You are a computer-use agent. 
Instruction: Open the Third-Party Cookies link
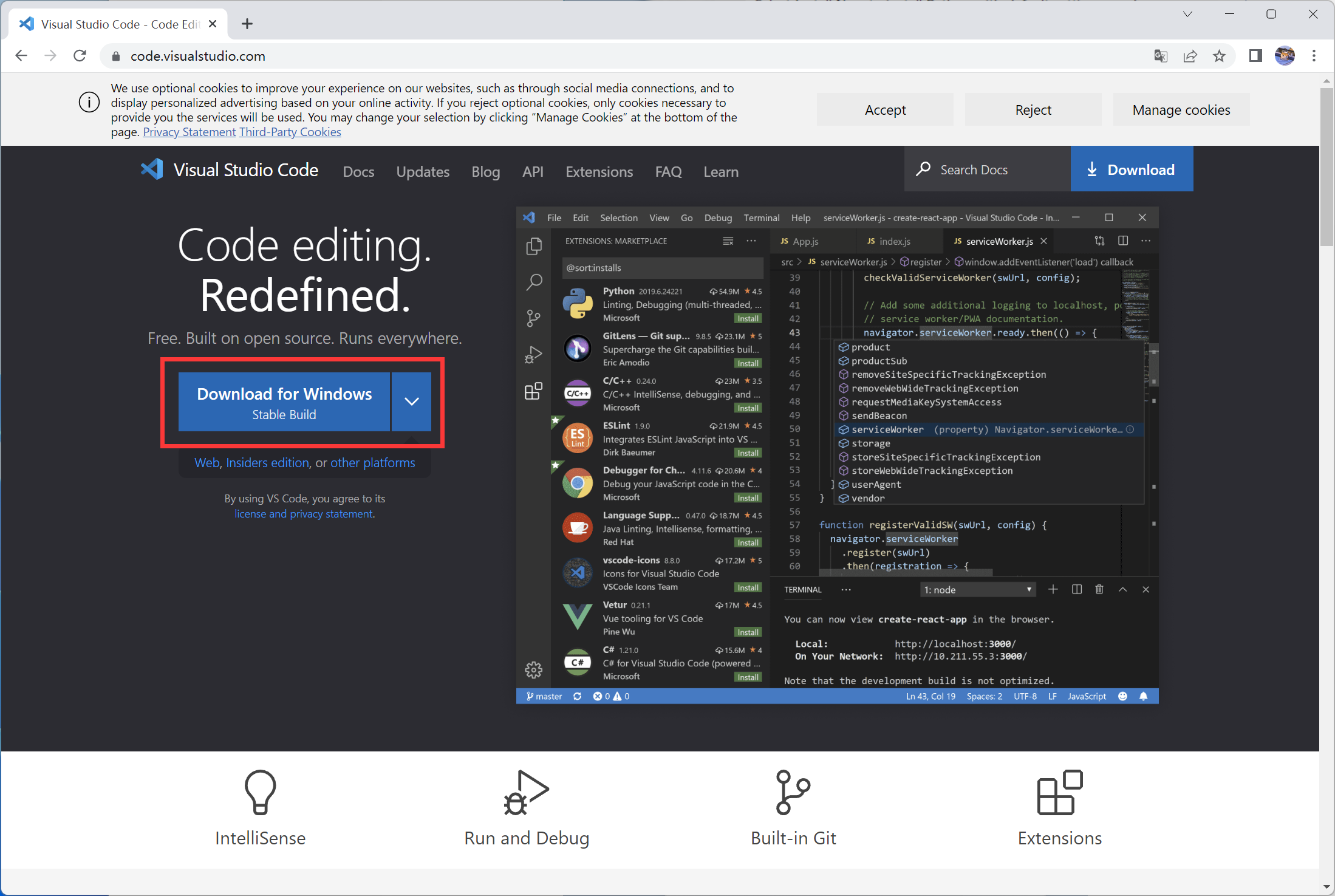pyautogui.click(x=290, y=132)
